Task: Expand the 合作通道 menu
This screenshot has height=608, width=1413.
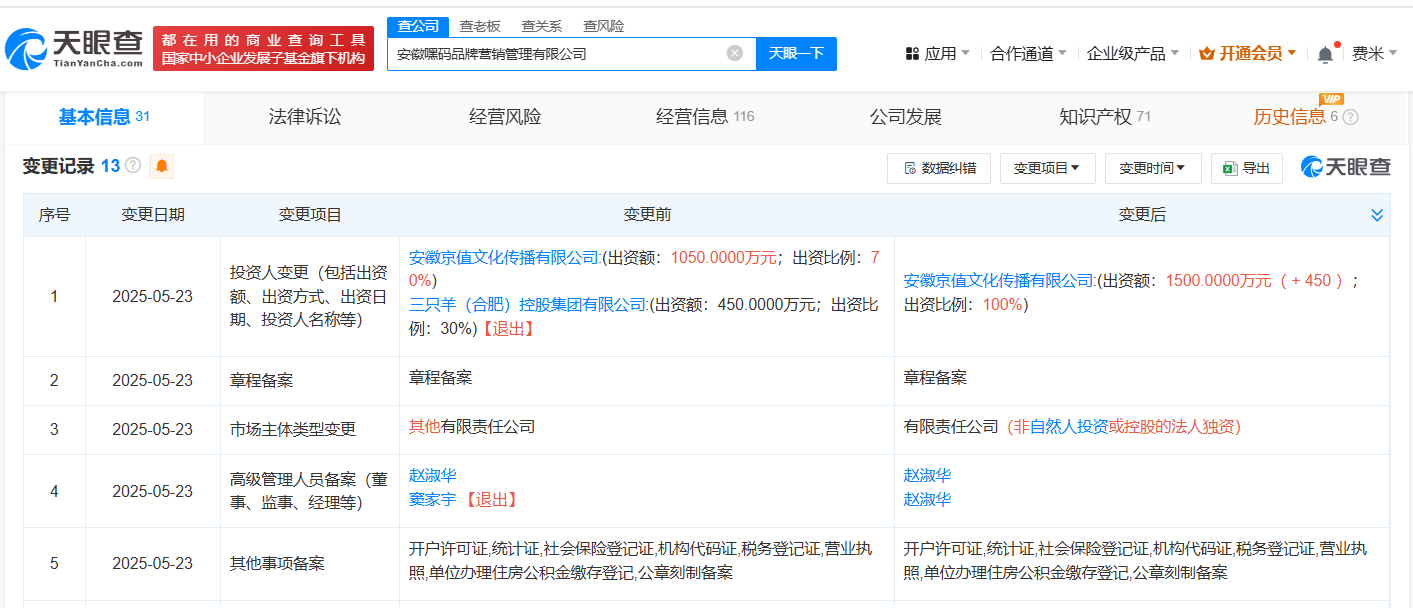Action: 1028,54
